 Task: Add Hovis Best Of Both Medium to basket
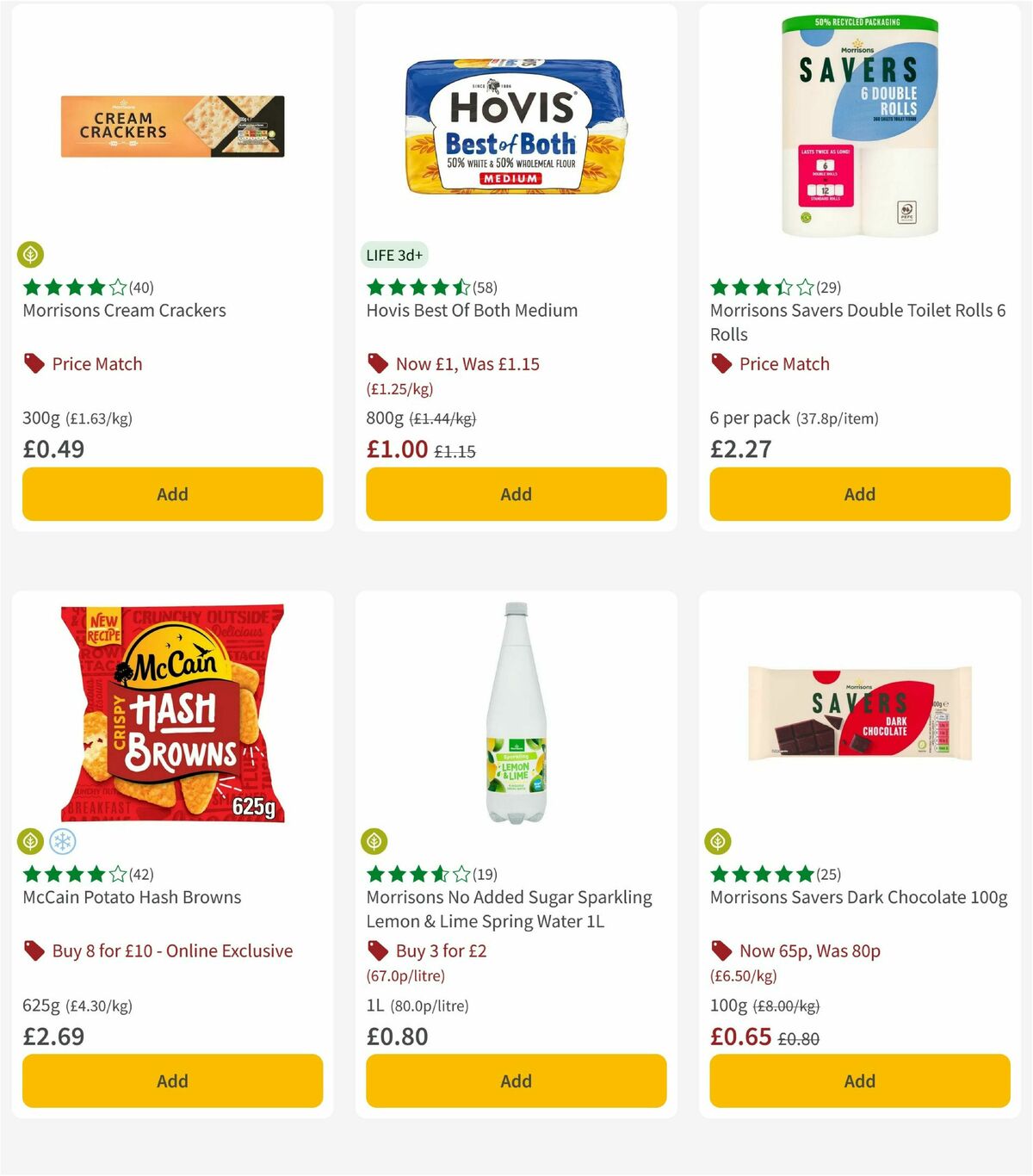click(x=515, y=494)
